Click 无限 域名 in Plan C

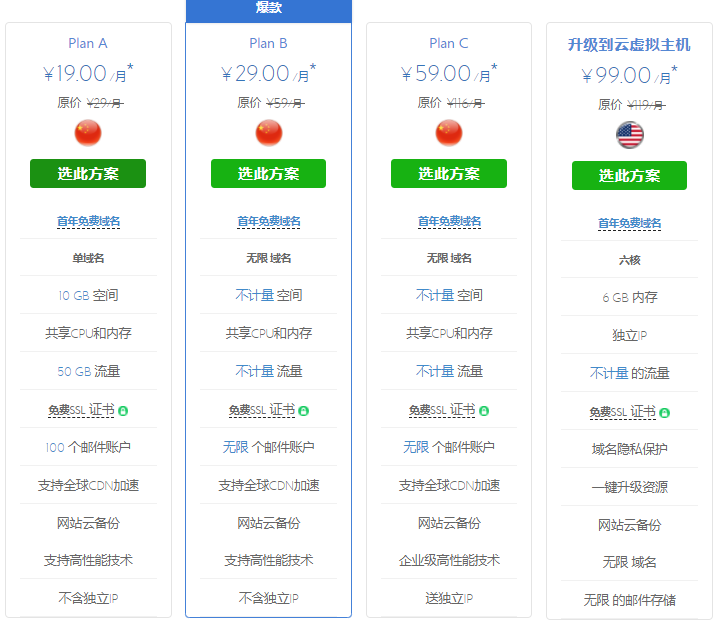(449, 259)
